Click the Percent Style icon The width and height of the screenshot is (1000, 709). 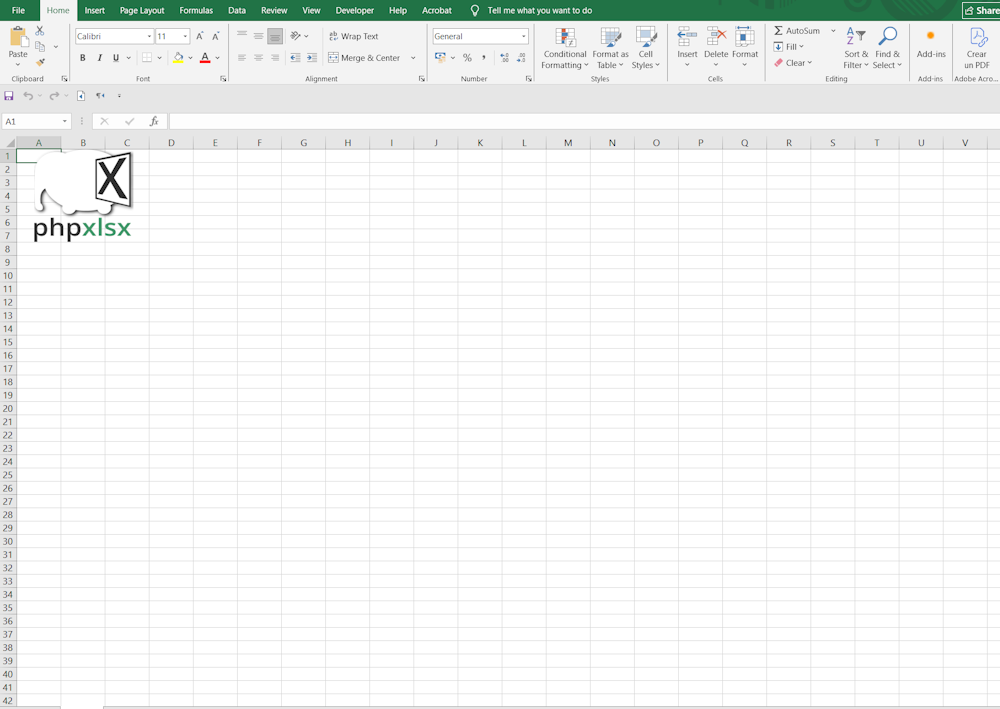467,58
